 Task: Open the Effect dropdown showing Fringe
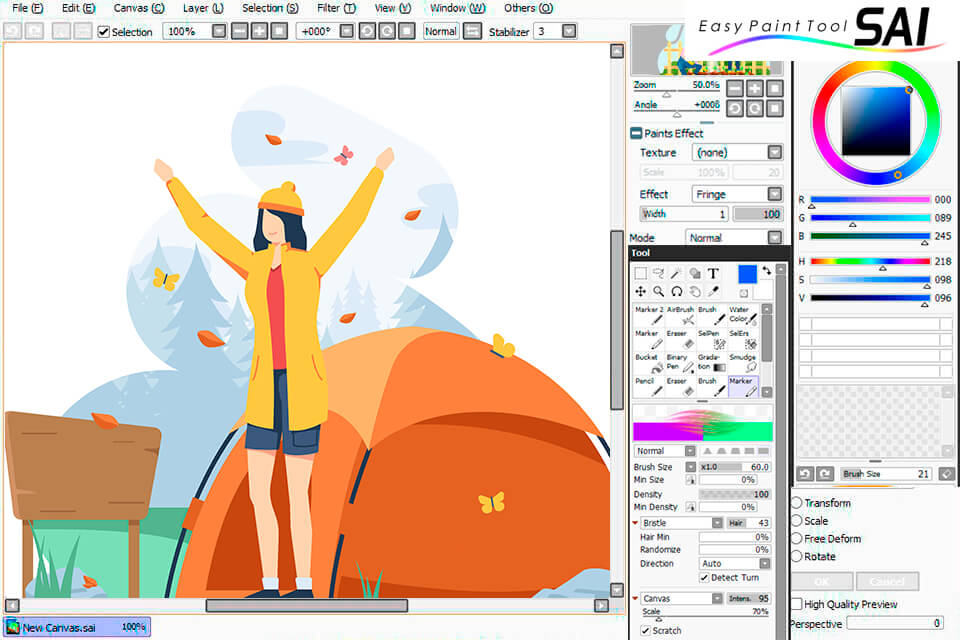tap(774, 194)
